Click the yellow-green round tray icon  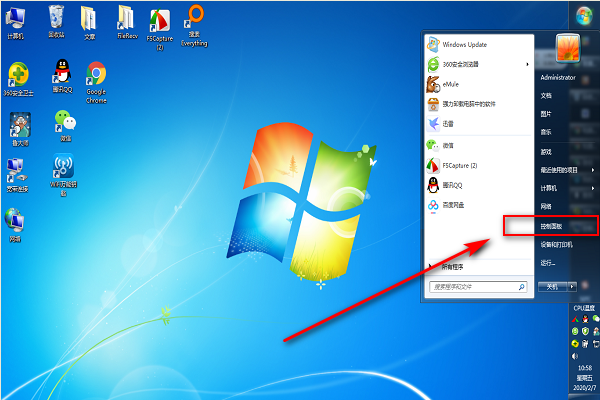575,344
